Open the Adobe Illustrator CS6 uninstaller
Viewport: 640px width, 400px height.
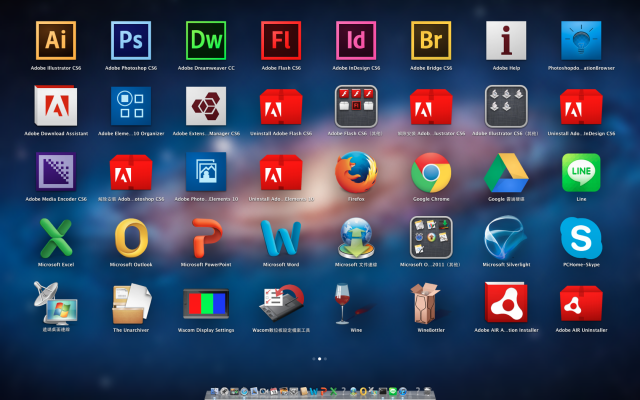click(431, 107)
